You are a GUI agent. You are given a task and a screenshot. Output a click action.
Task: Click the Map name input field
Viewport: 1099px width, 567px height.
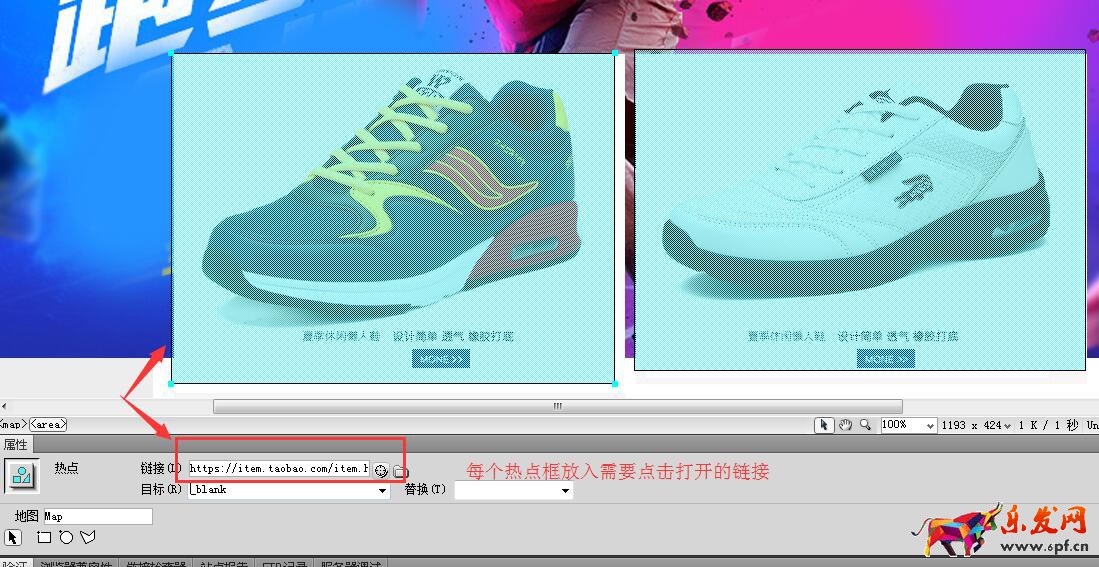96,516
